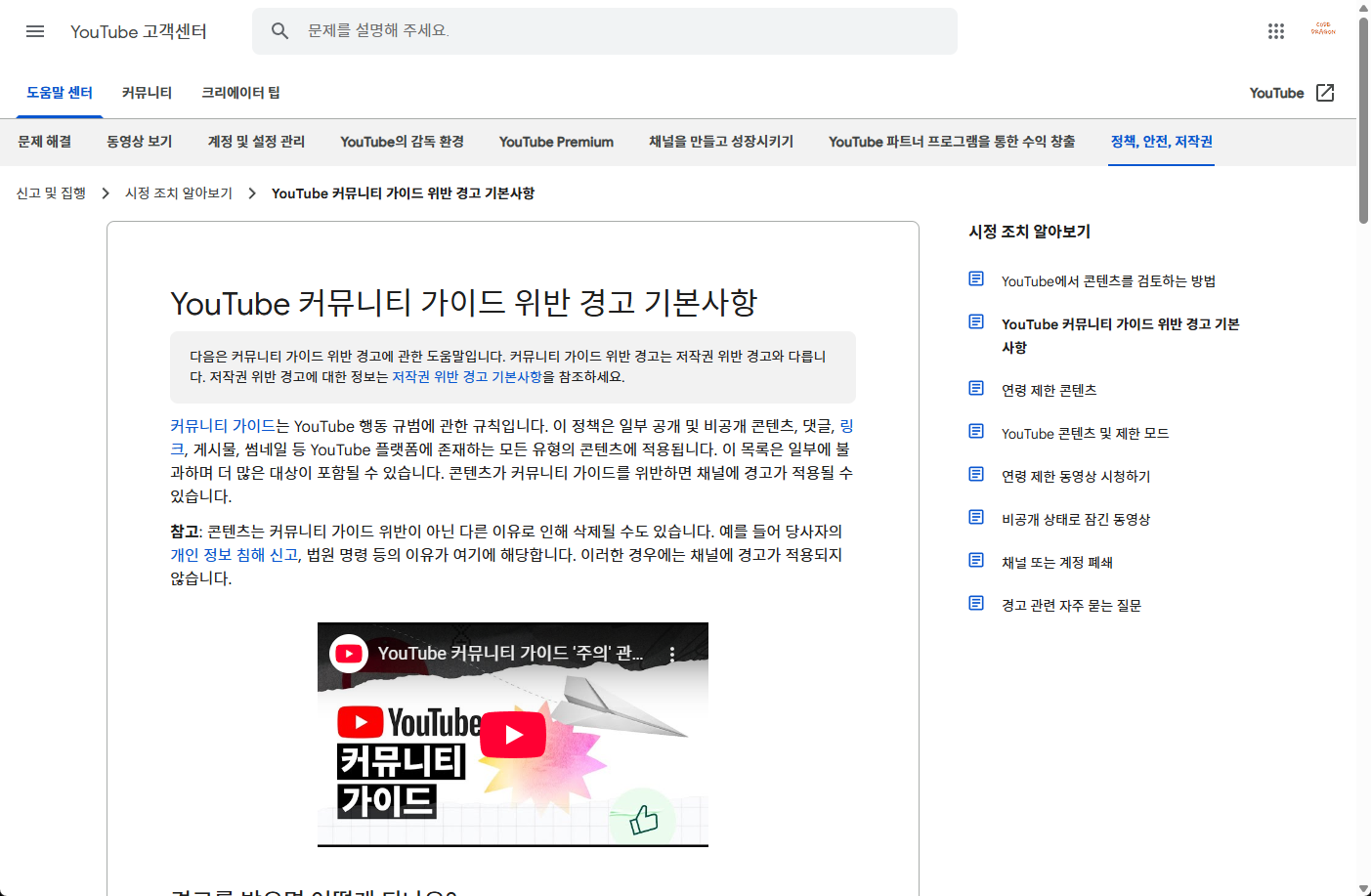Viewport: 1371px width, 896px height.
Task: Click article icon beside 연령 제한 콘텐츠
Action: [976, 389]
